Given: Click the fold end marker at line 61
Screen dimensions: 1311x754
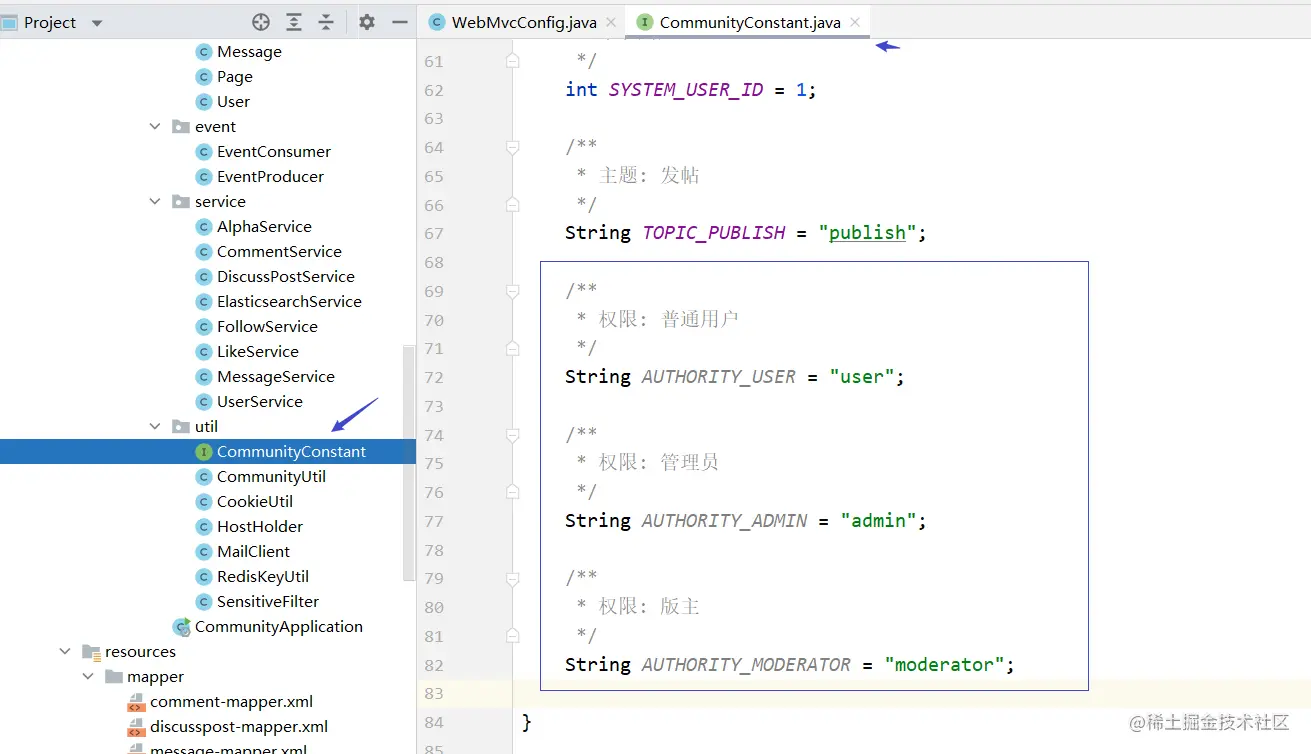Looking at the screenshot, I should coord(513,61).
